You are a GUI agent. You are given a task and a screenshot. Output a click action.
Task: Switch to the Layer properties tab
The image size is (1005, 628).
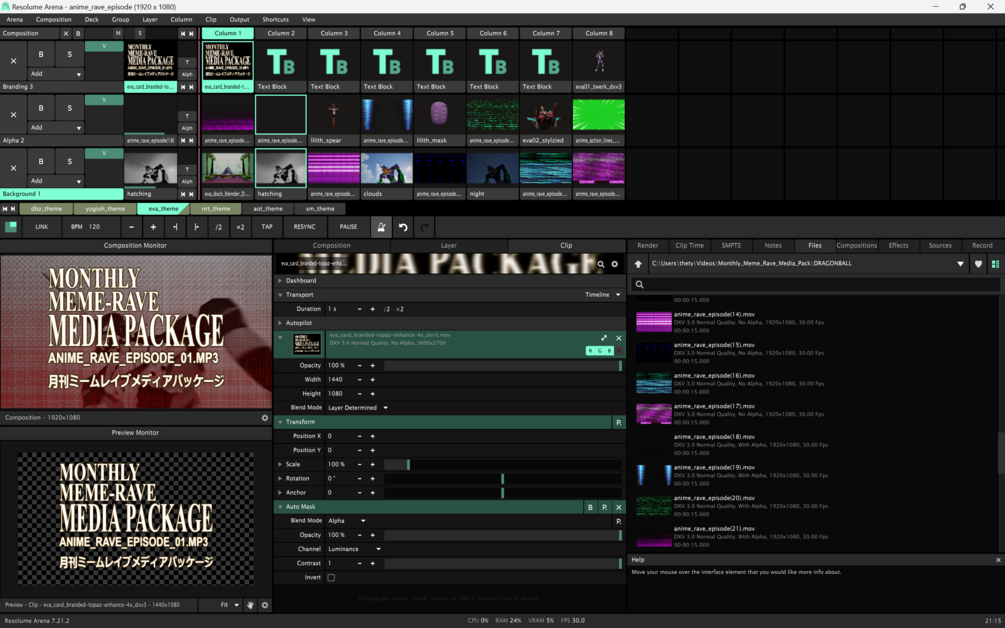[x=449, y=245]
